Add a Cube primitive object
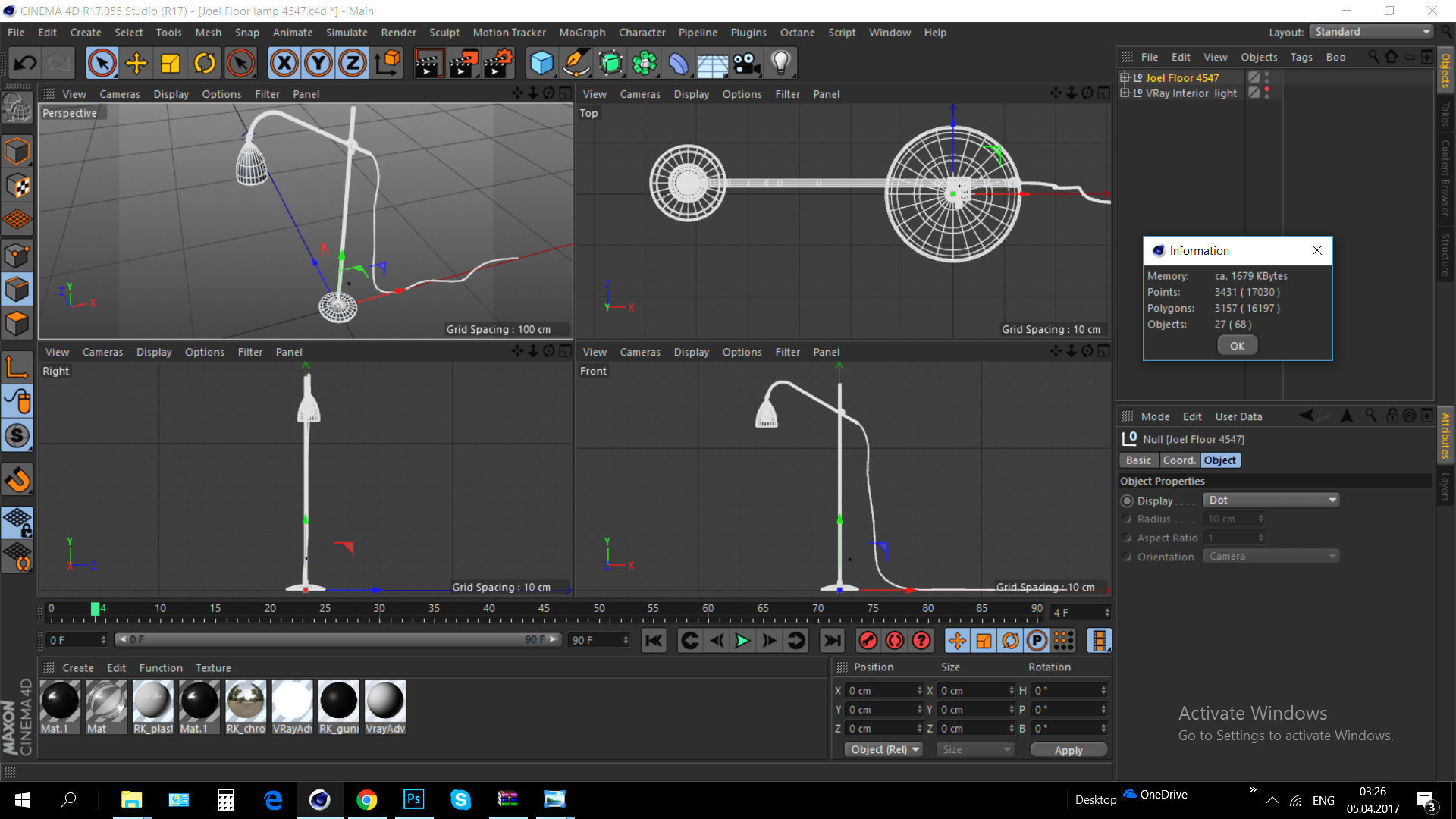This screenshot has width=1456, height=819. point(542,63)
